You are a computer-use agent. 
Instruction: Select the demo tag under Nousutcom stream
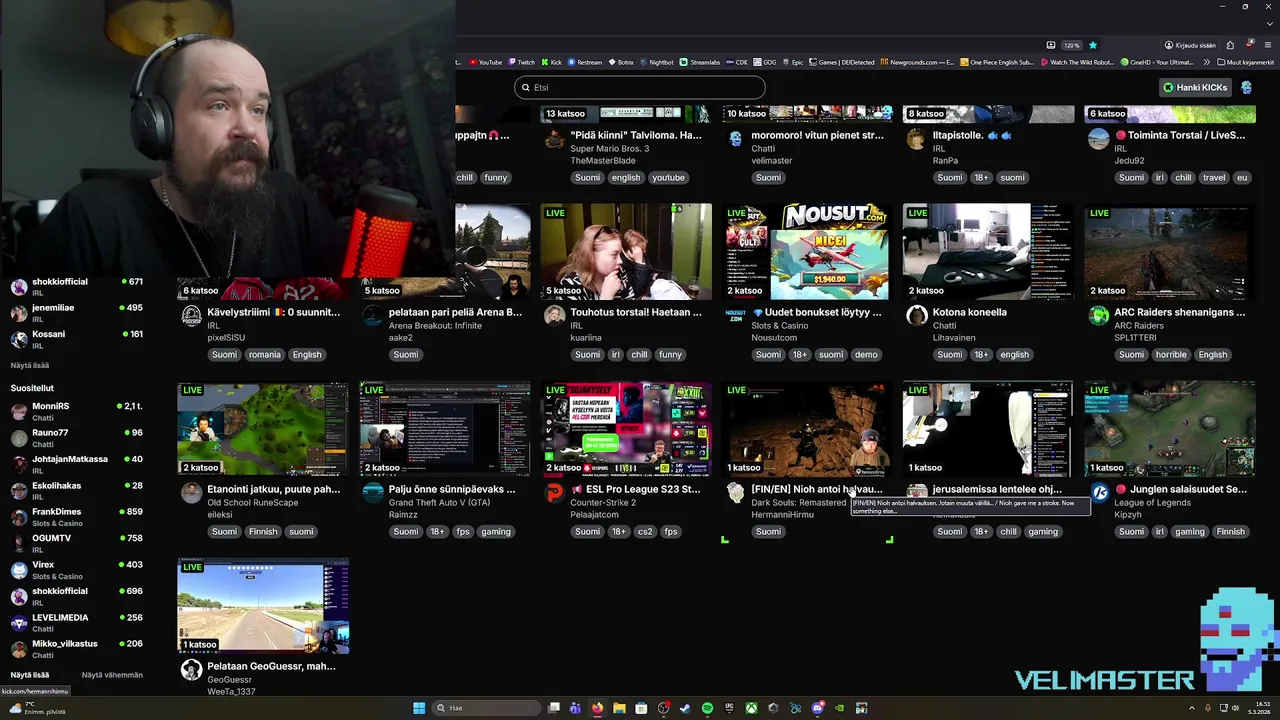(866, 355)
